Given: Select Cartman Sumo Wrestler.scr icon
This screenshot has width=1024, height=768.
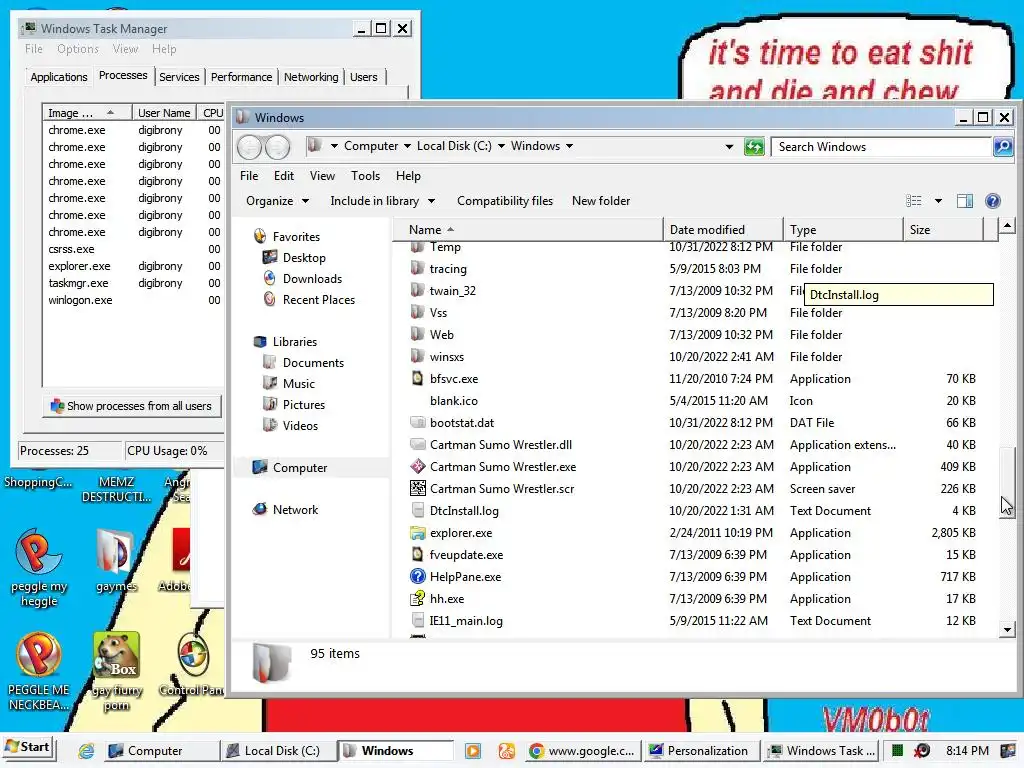Looking at the screenshot, I should click(417, 488).
